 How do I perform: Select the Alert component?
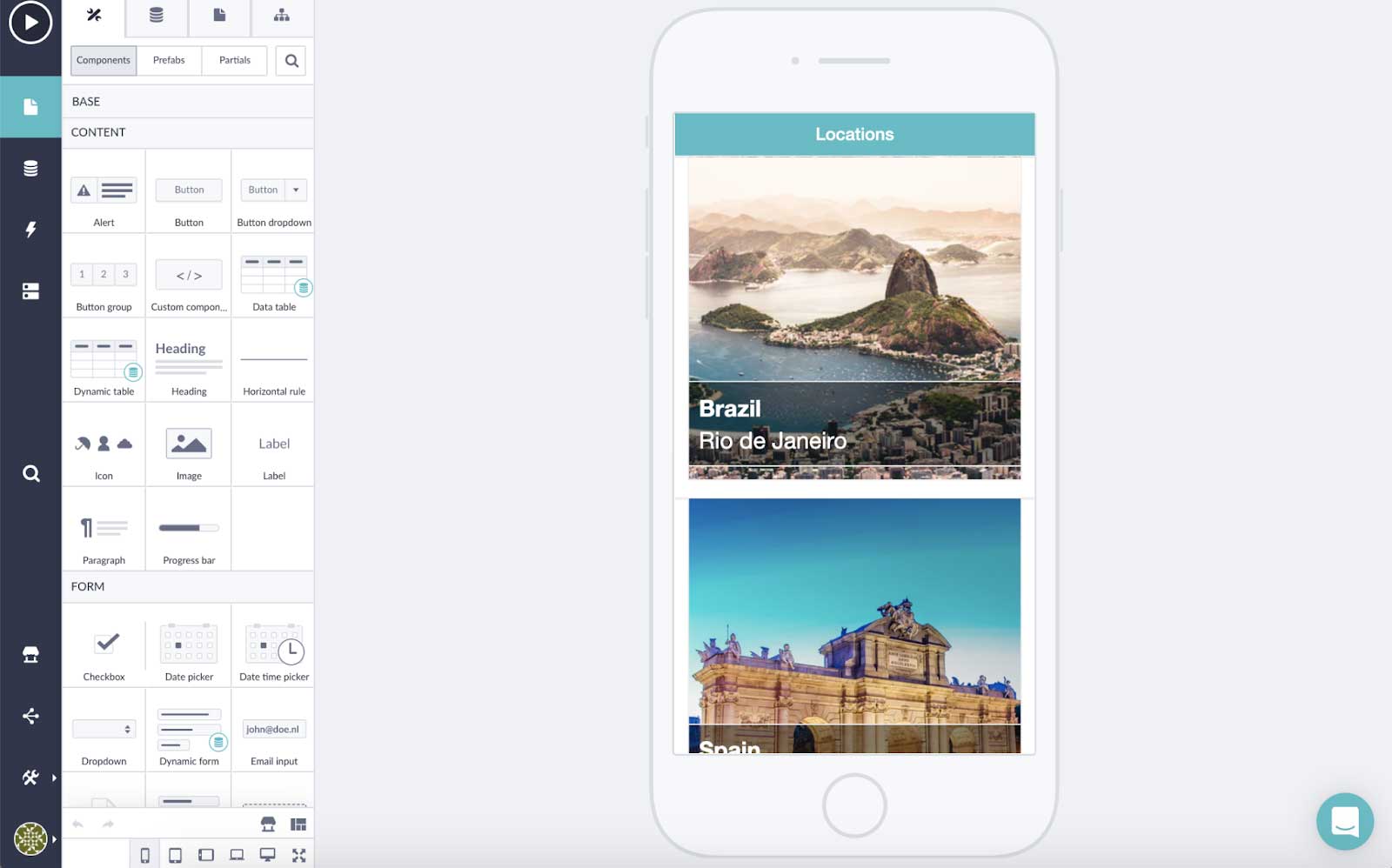(104, 191)
